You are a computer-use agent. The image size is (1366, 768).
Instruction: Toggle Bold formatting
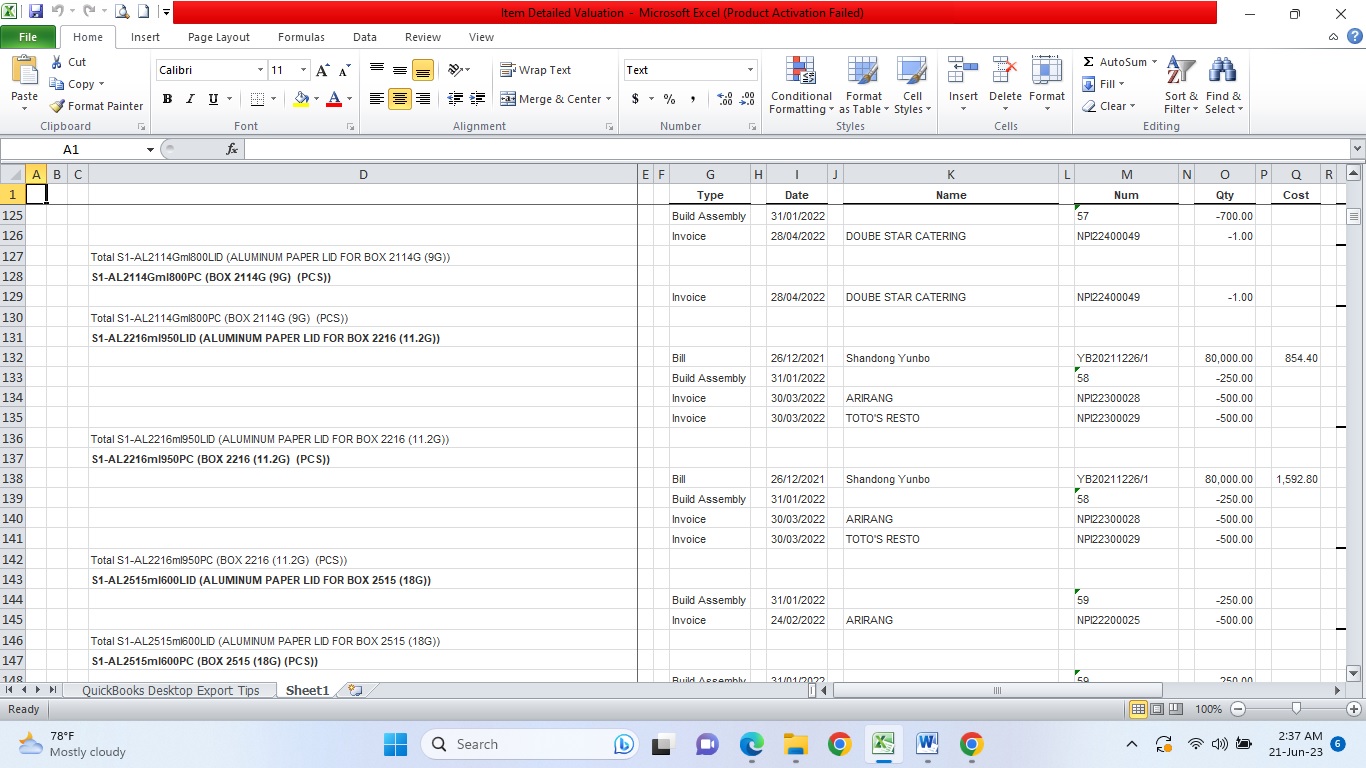(x=167, y=99)
